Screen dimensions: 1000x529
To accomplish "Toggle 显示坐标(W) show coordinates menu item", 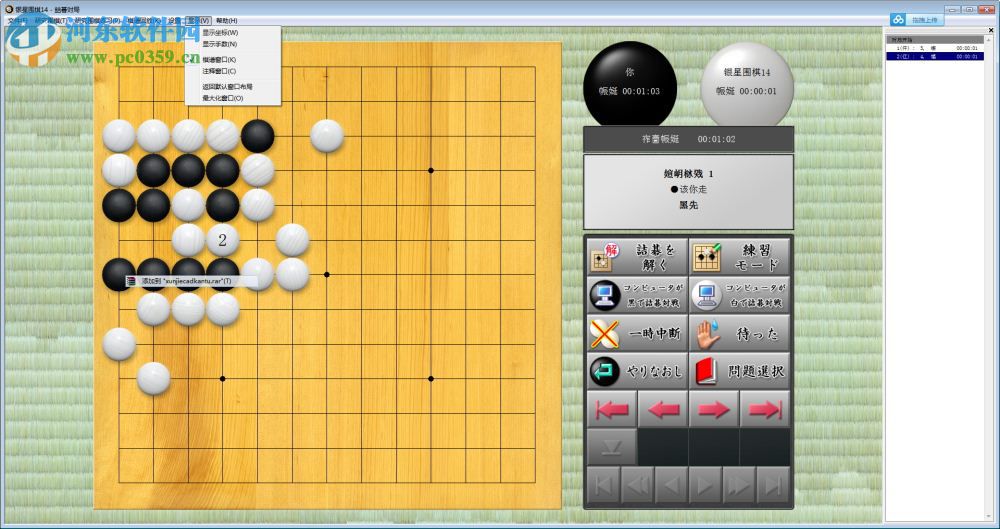I will pyautogui.click(x=233, y=33).
